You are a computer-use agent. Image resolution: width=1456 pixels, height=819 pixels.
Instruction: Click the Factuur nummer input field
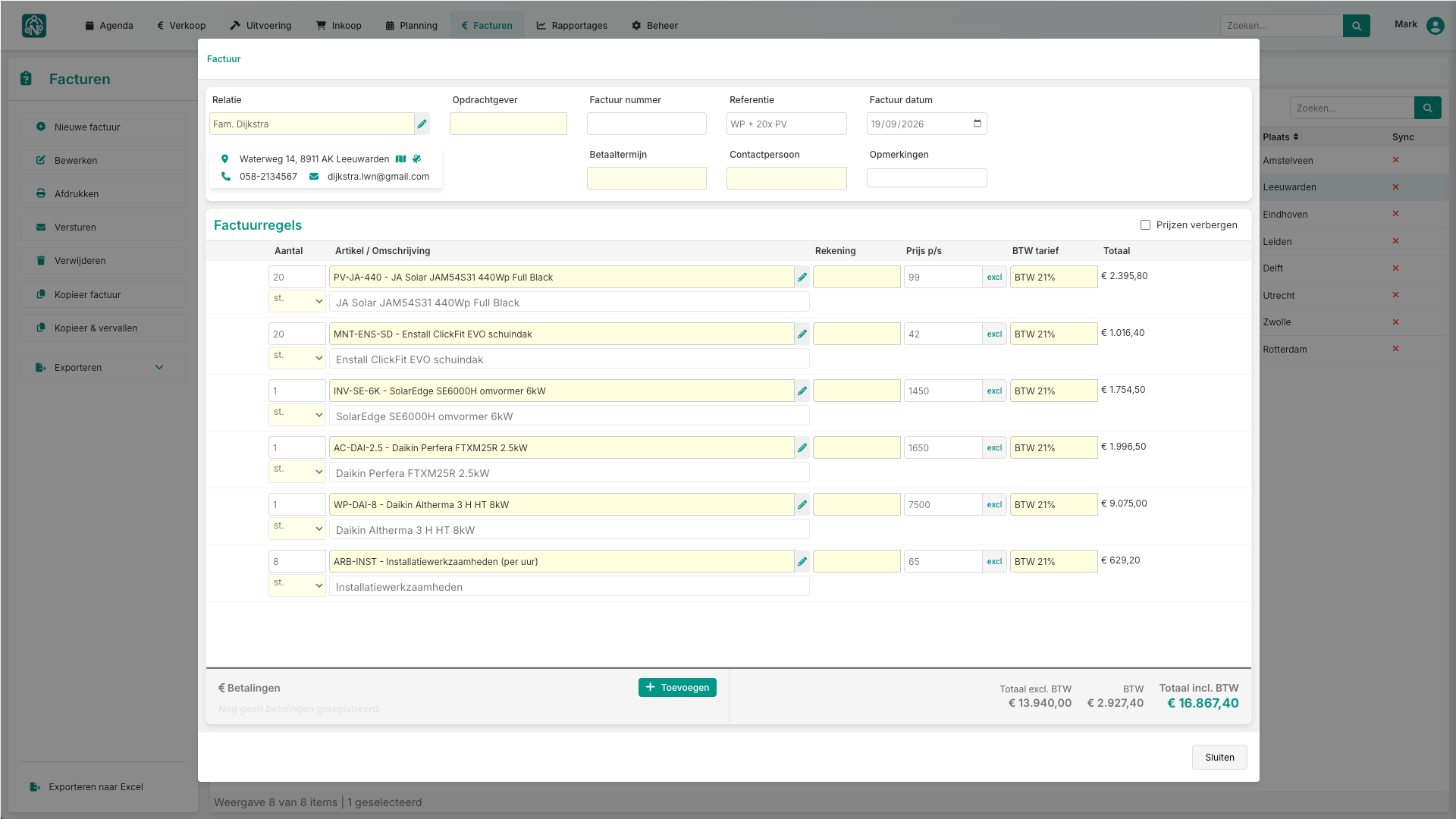click(647, 124)
